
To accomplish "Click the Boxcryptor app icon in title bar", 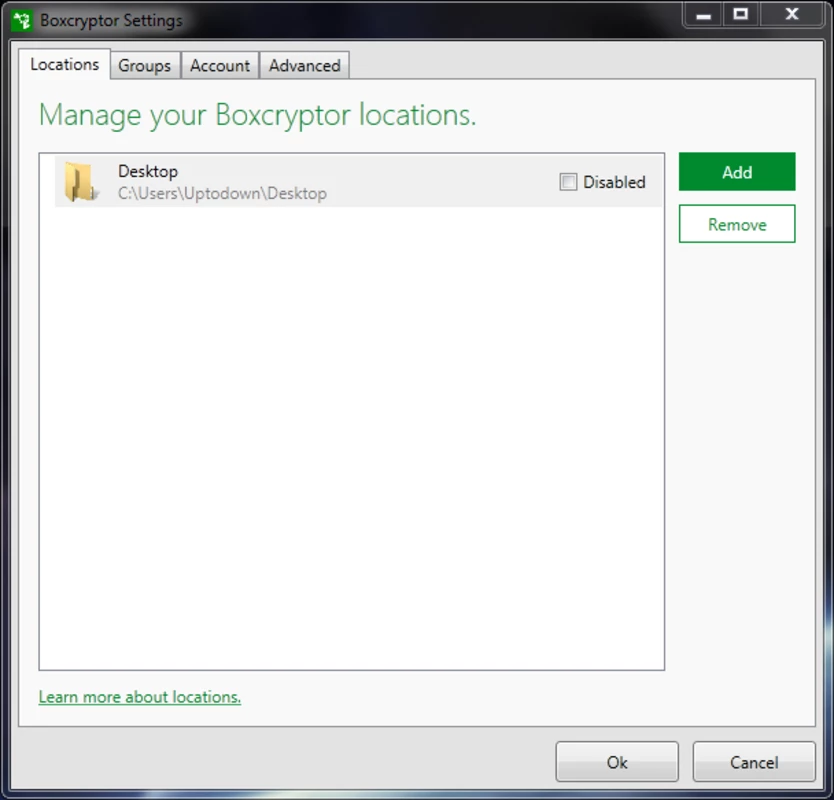I will 22,21.
